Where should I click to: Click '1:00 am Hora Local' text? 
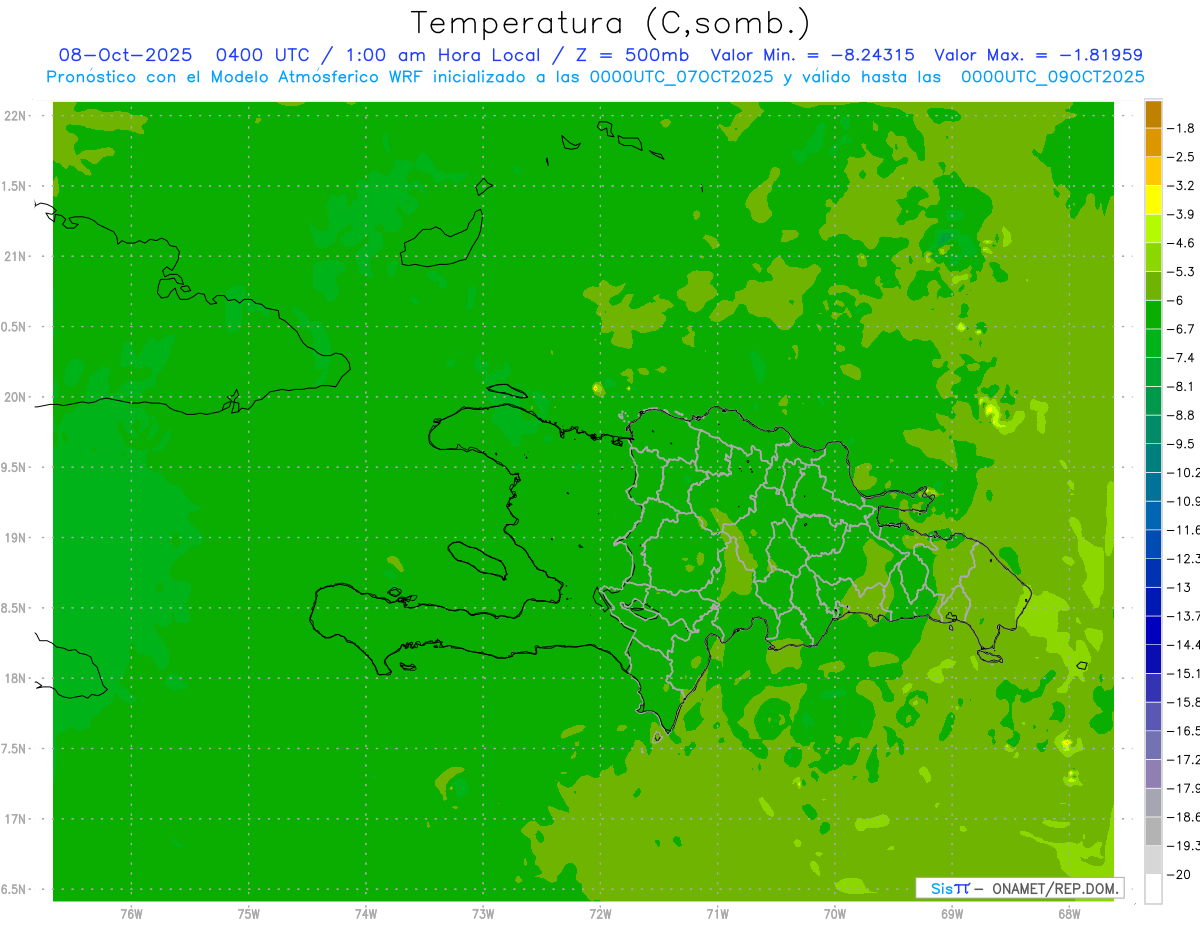(x=442, y=55)
